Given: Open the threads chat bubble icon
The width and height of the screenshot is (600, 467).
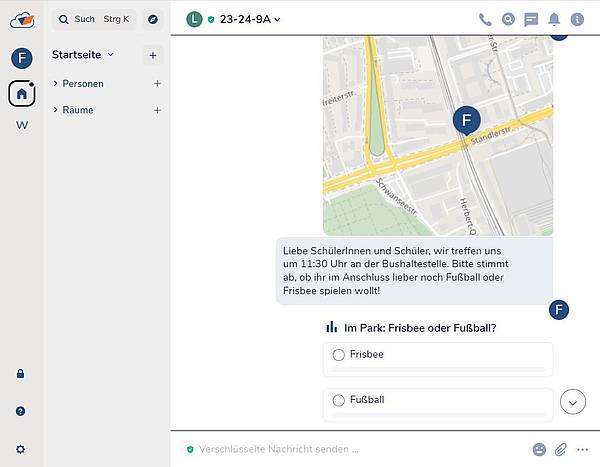Looking at the screenshot, I should [x=531, y=19].
